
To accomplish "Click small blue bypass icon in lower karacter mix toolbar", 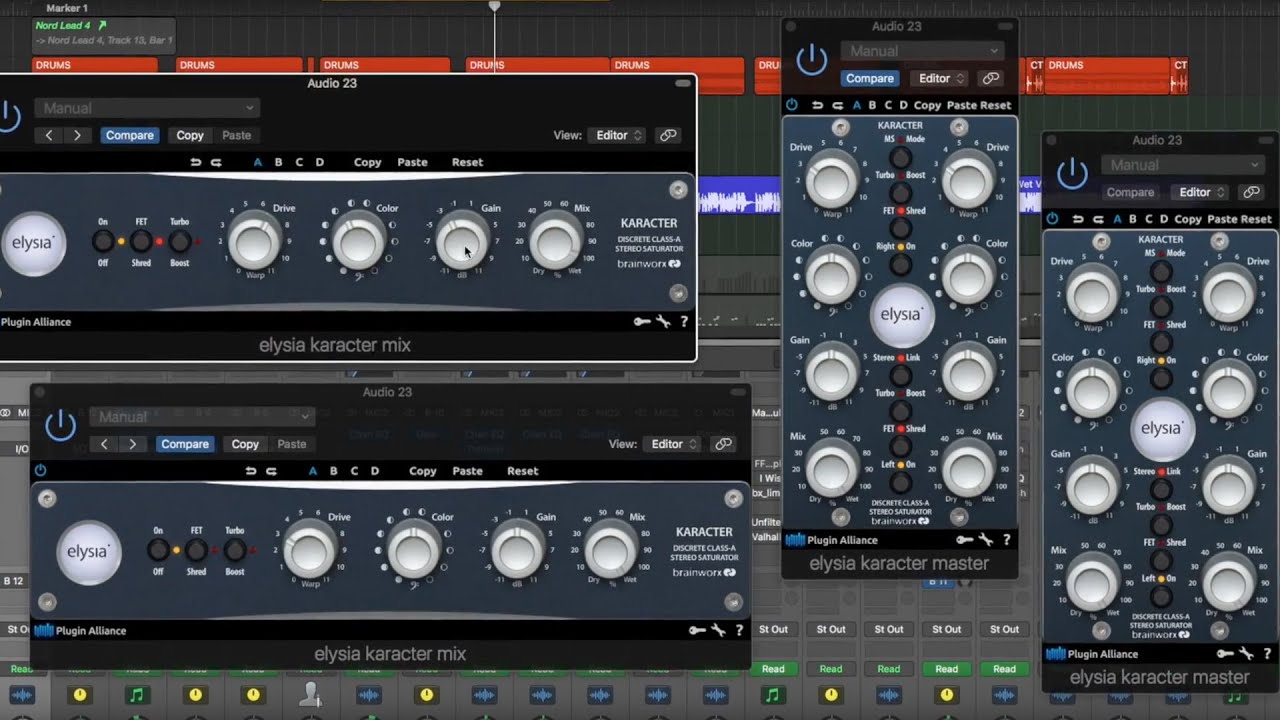I will pyautogui.click(x=40, y=470).
